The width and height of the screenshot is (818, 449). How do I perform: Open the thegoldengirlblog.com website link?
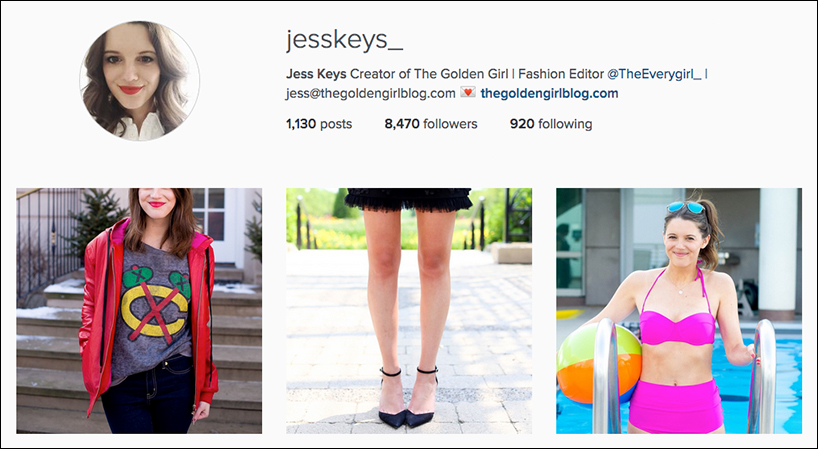pyautogui.click(x=549, y=93)
